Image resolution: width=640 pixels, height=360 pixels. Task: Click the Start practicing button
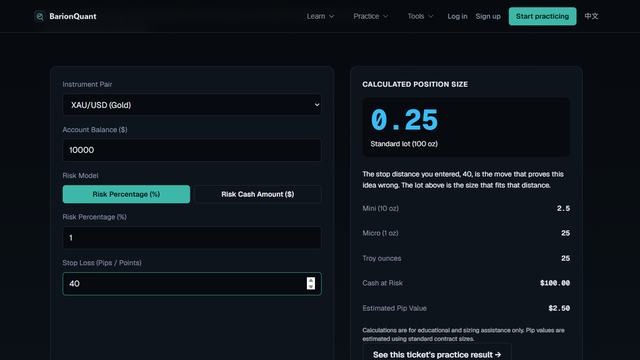point(542,16)
